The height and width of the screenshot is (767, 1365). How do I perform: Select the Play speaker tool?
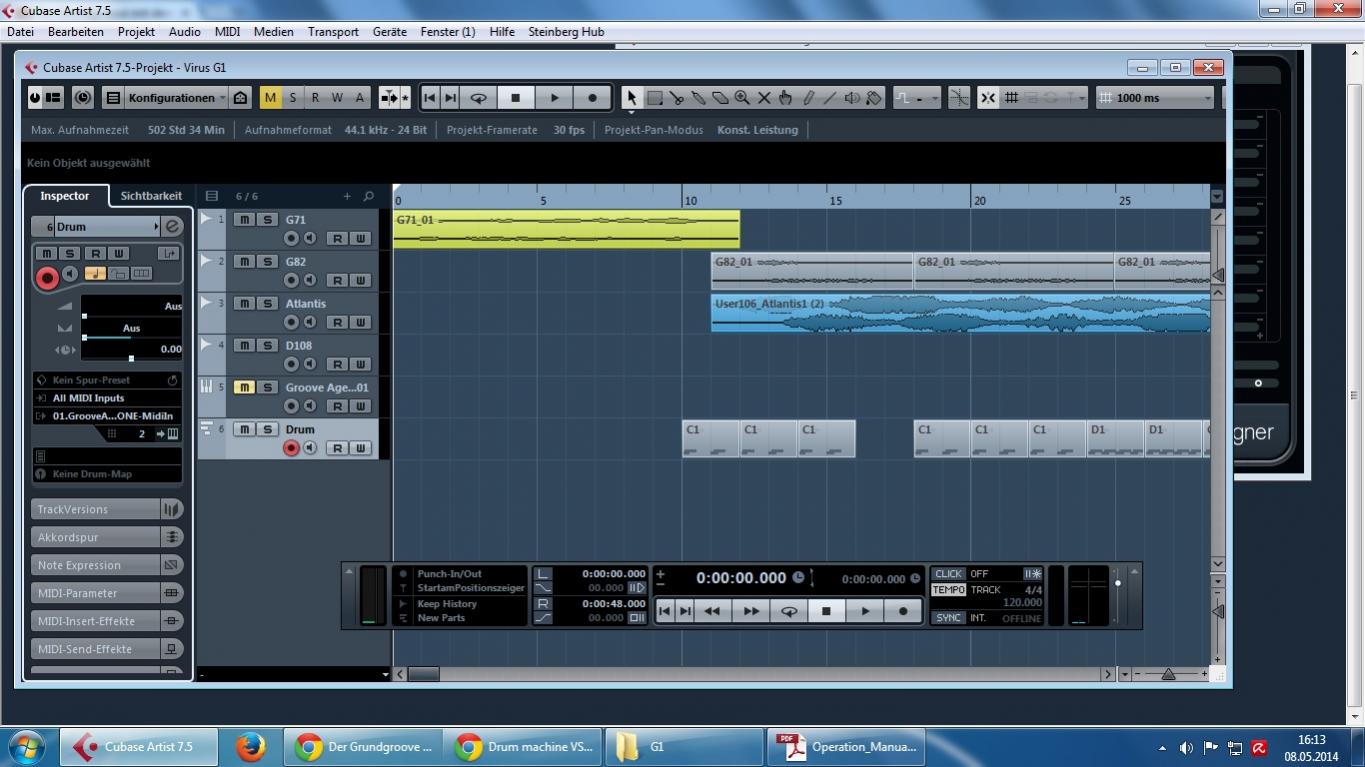[852, 98]
